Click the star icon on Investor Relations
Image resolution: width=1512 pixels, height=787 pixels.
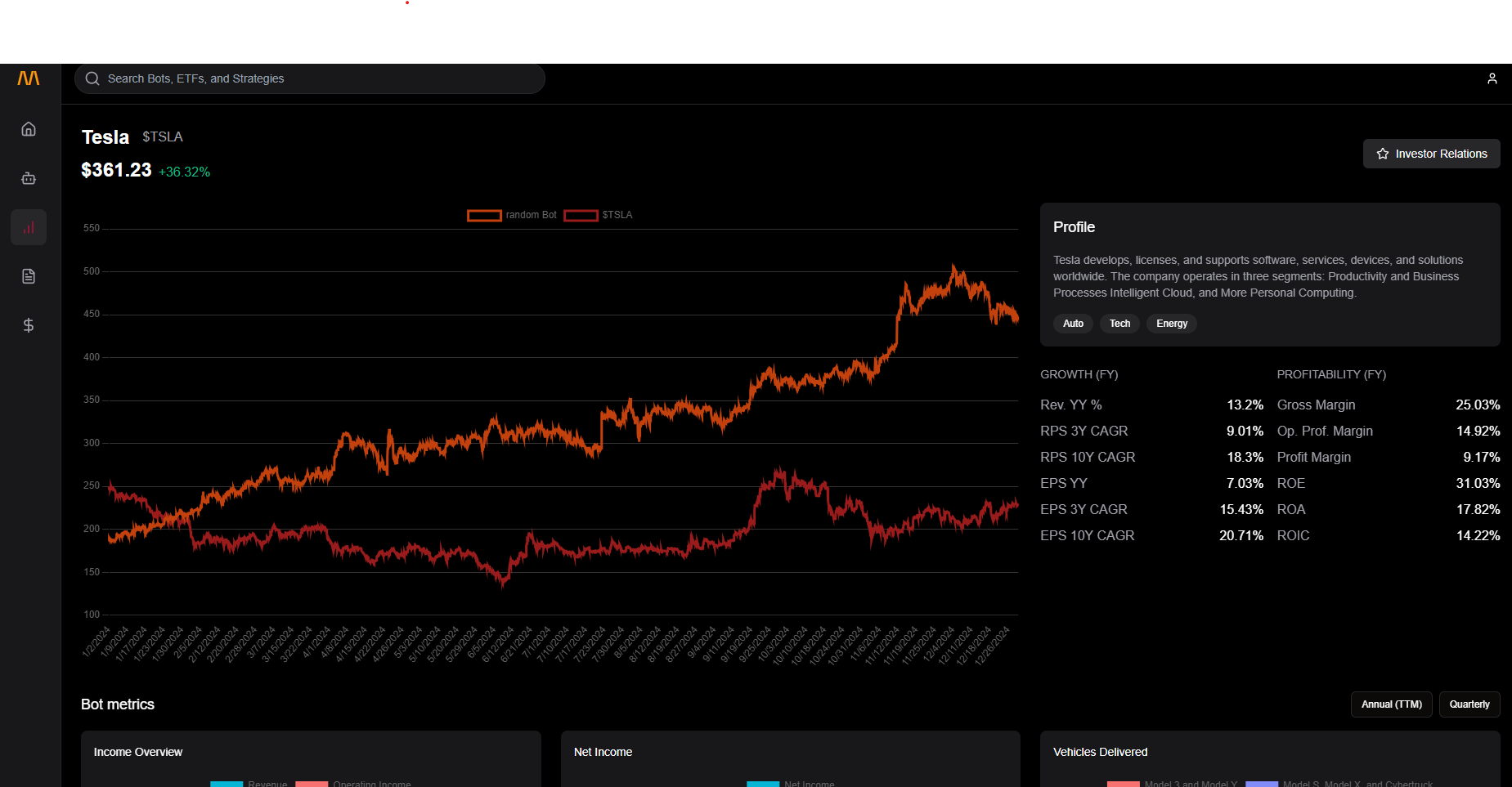[1383, 154]
